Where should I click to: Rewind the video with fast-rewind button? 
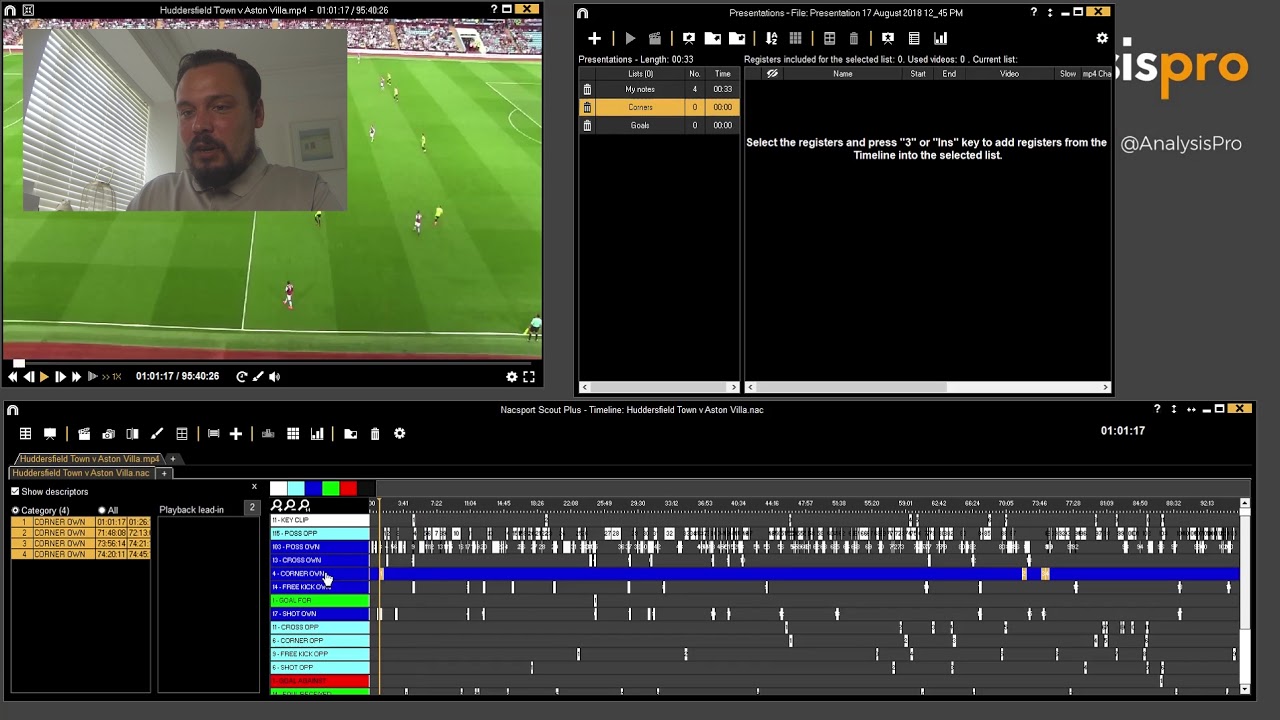click(13, 377)
